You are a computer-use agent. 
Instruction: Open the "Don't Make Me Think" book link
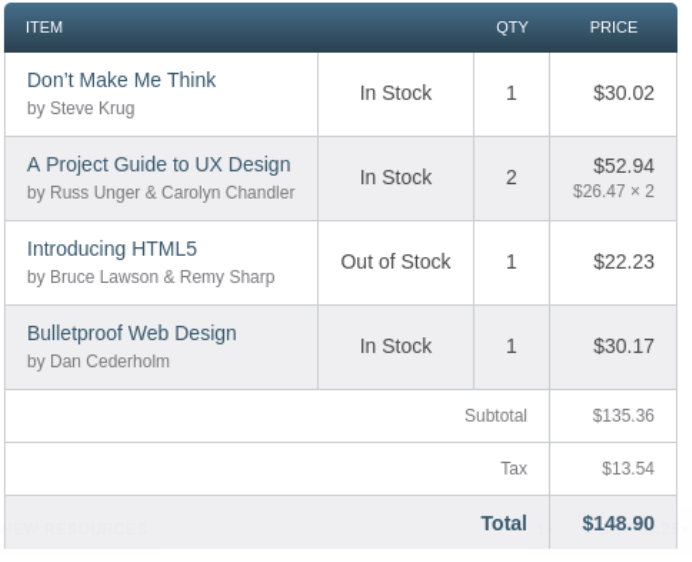point(121,80)
